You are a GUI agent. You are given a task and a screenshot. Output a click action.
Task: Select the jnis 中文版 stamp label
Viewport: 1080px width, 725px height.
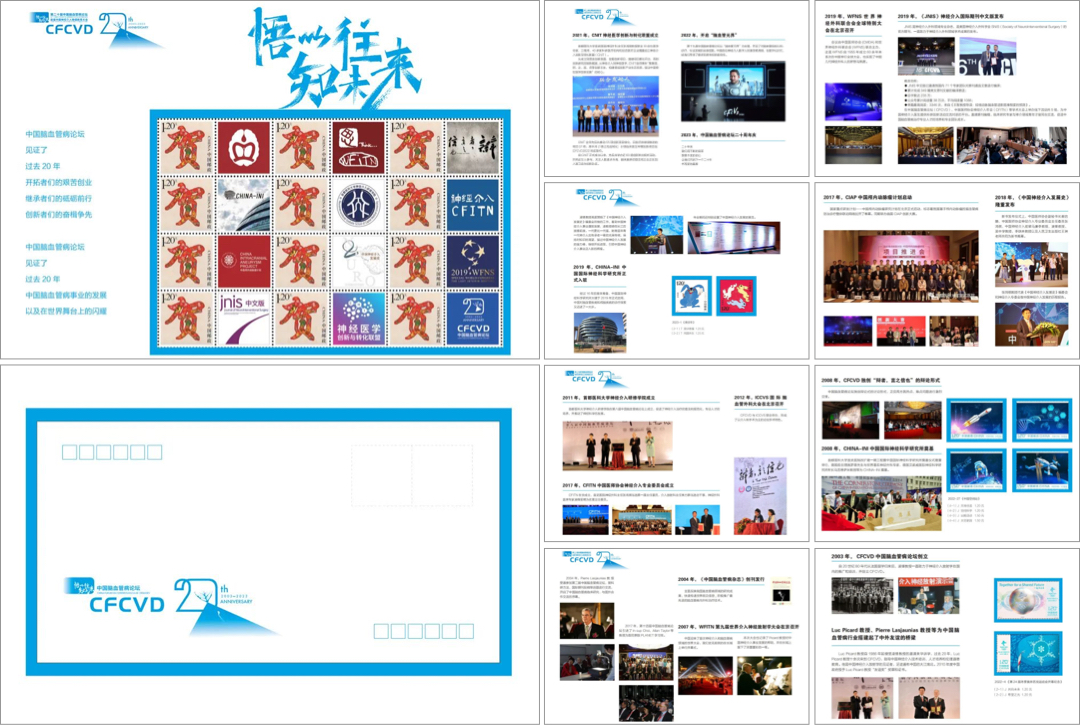coord(244,319)
